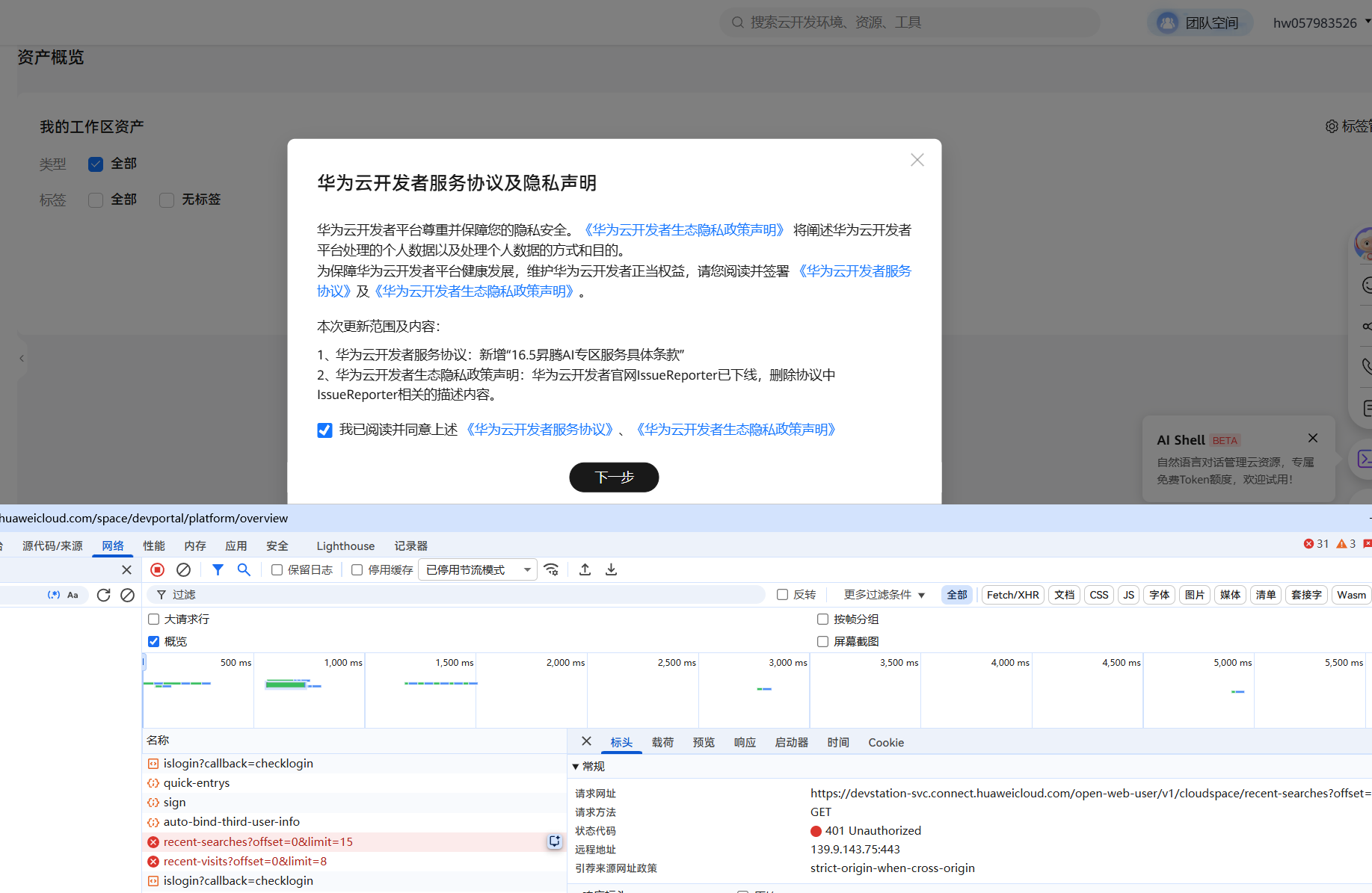1372x893 pixels.
Task: Uncheck the 概览 overview checkbox
Action: coord(153,641)
